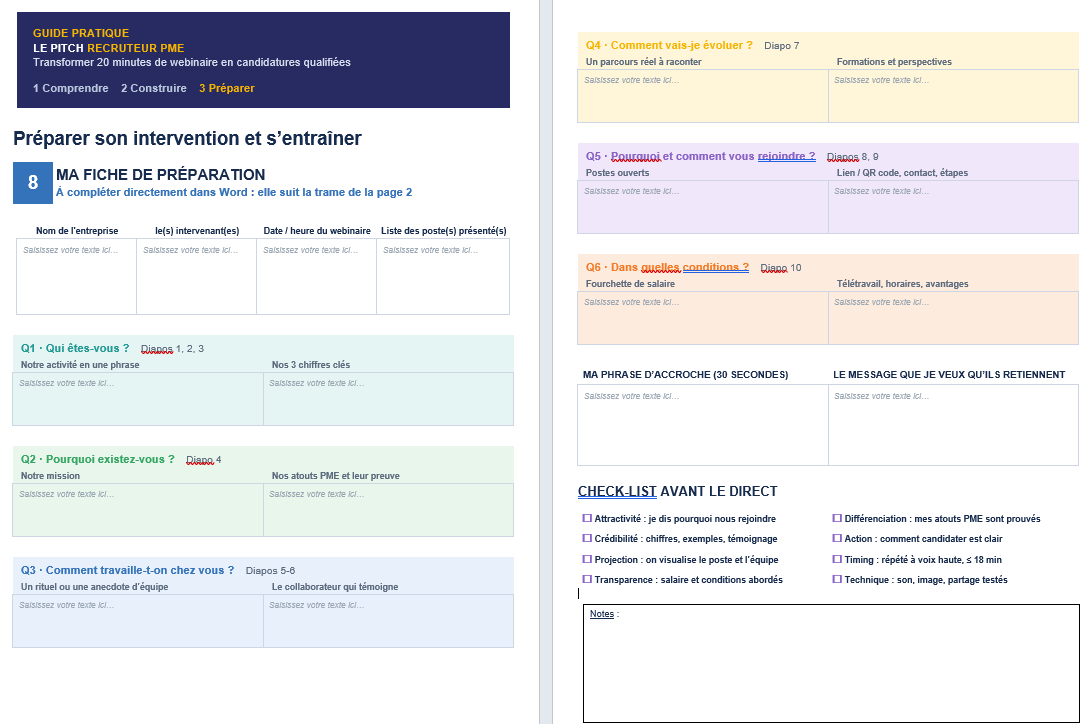Focus the Date / heure du webinaire field
This screenshot has width=1084, height=724.
coord(317,277)
